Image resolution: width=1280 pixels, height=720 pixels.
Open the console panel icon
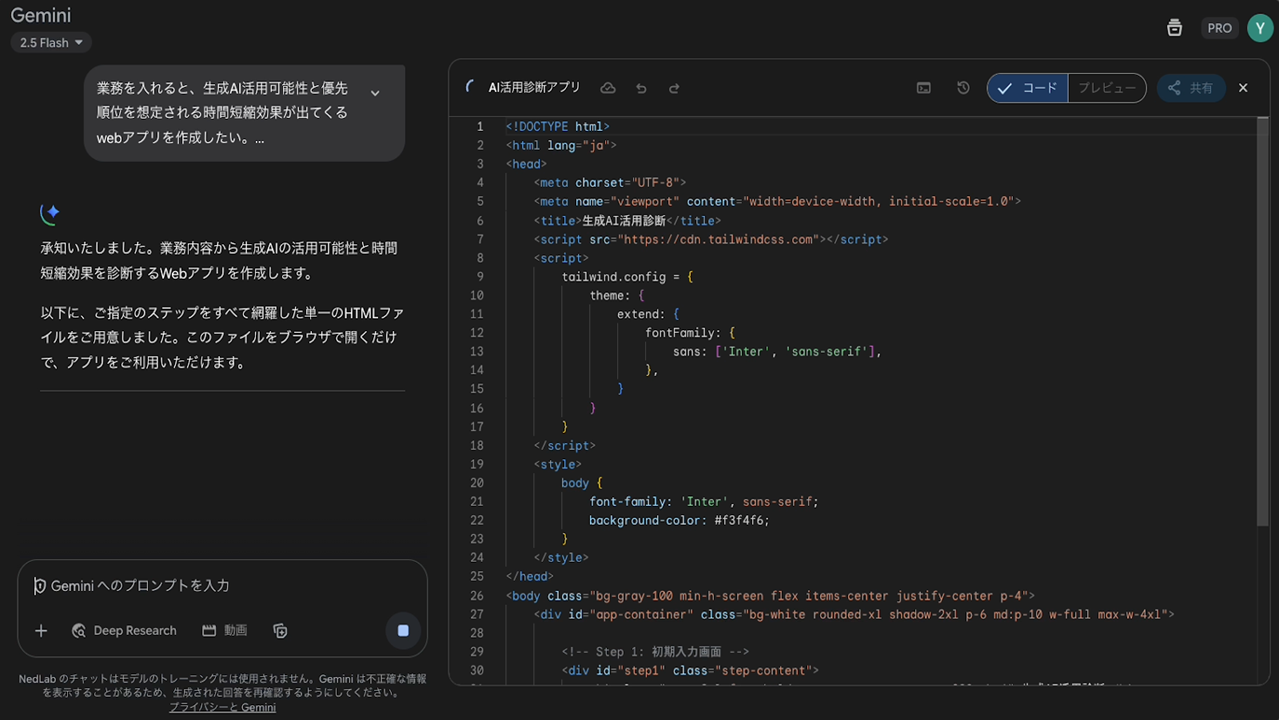tap(924, 88)
